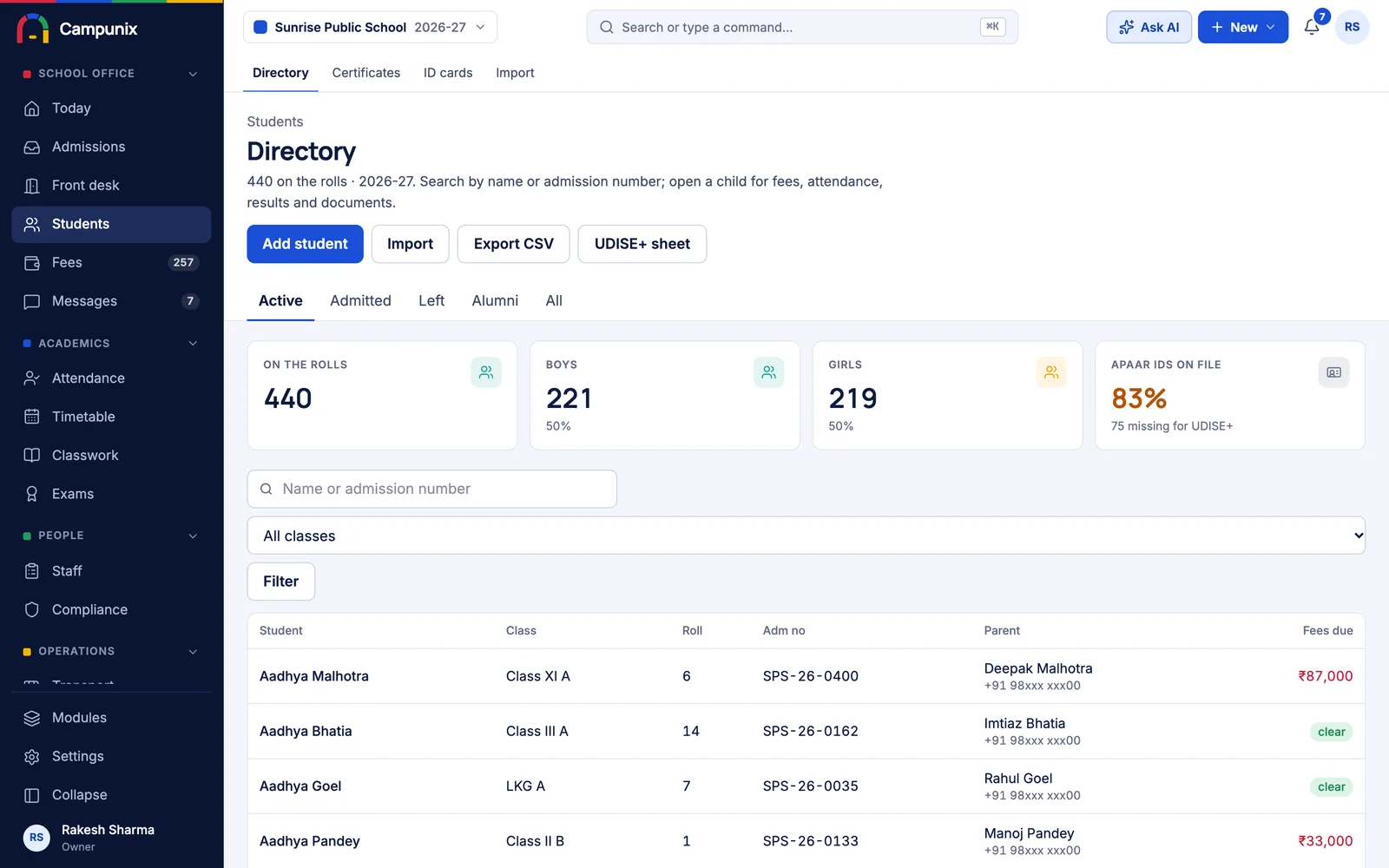Click admission number SPS-26-0162

(810, 731)
